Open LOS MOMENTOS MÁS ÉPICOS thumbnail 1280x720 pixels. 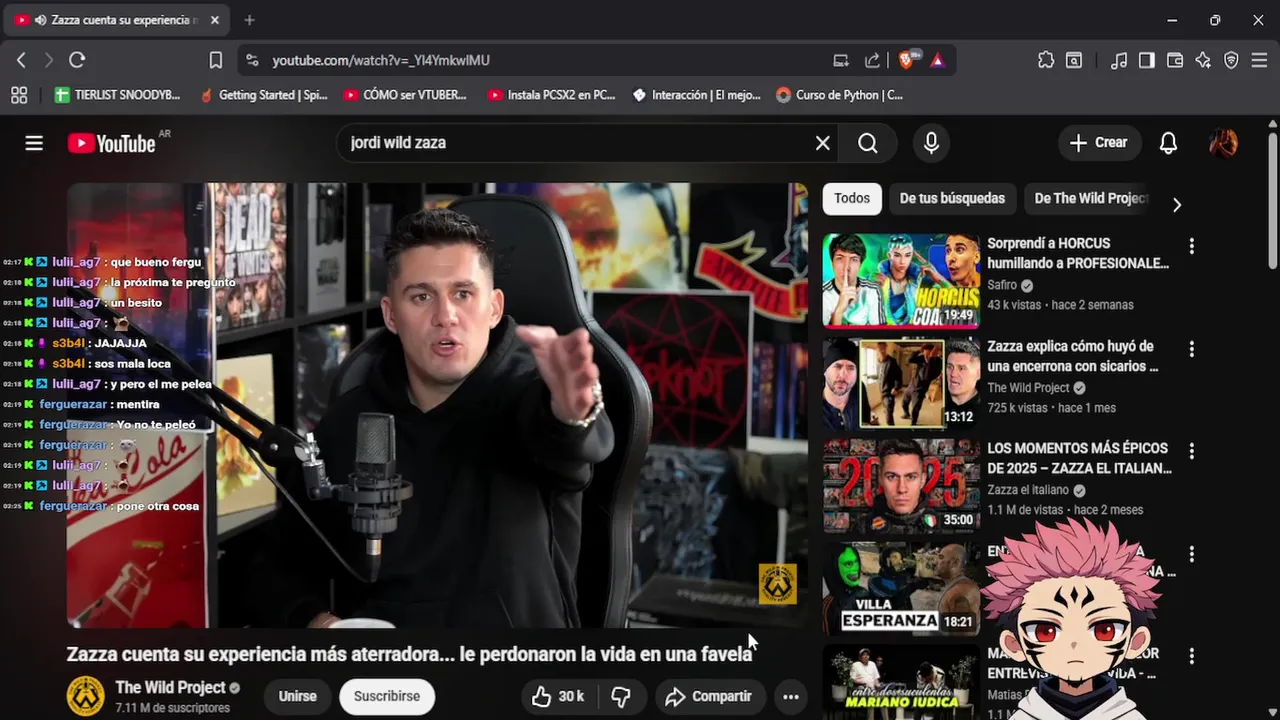point(901,486)
